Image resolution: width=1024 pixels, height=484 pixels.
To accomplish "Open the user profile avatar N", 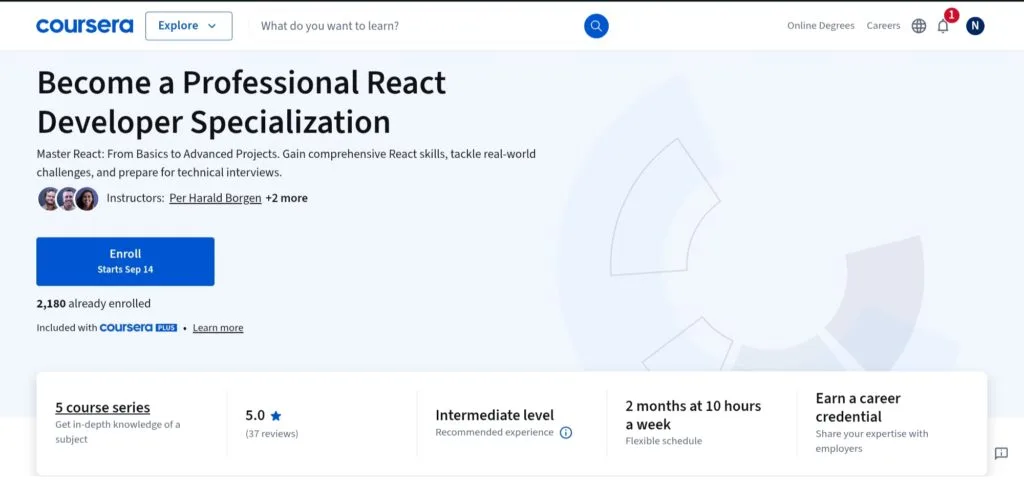I will (x=974, y=26).
